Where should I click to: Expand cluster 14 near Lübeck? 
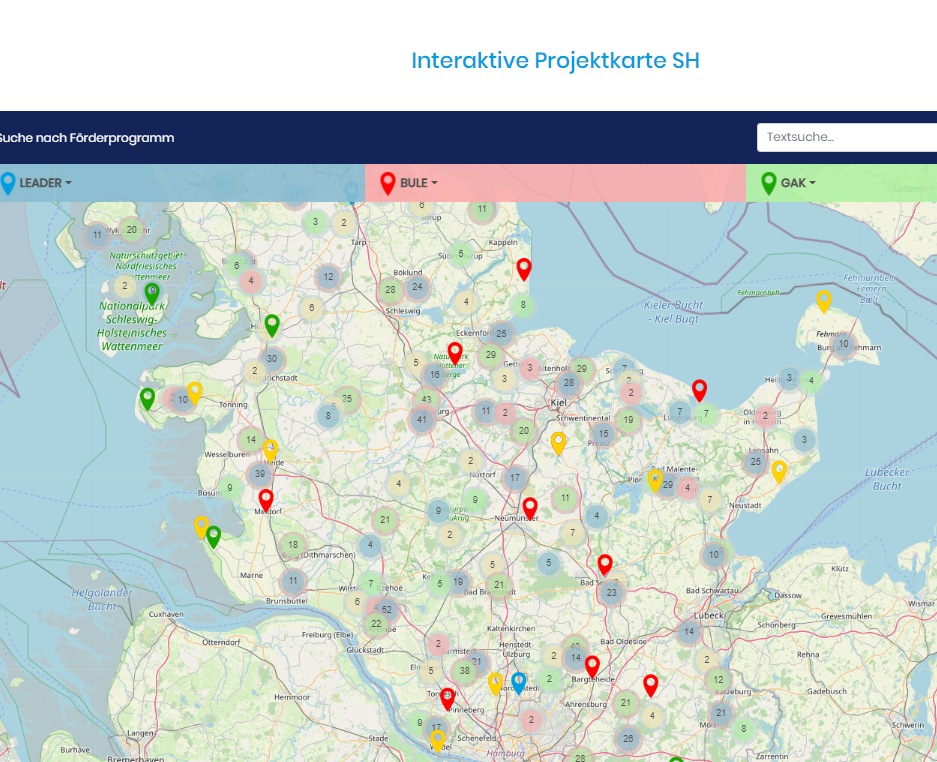(x=689, y=632)
